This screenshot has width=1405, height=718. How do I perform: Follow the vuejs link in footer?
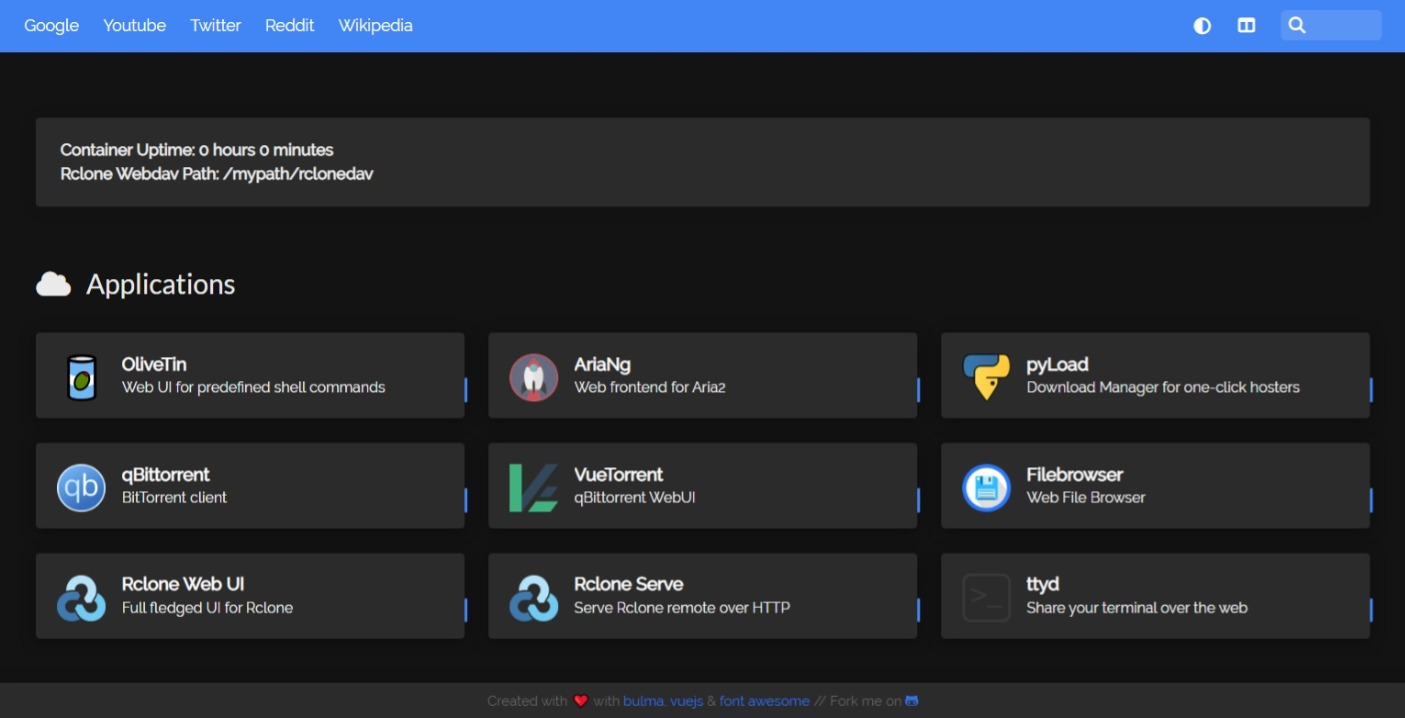click(x=685, y=701)
